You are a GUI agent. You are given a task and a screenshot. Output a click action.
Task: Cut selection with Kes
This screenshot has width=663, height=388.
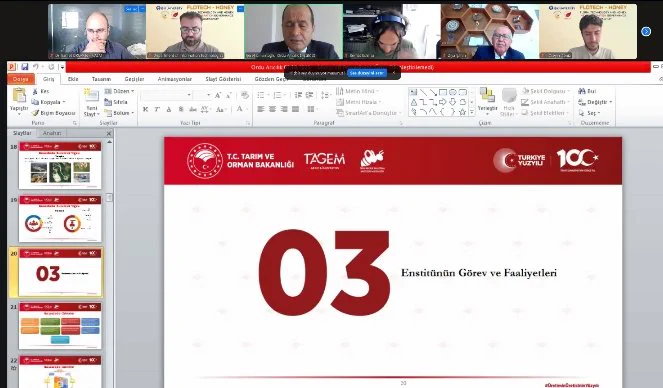click(x=41, y=91)
